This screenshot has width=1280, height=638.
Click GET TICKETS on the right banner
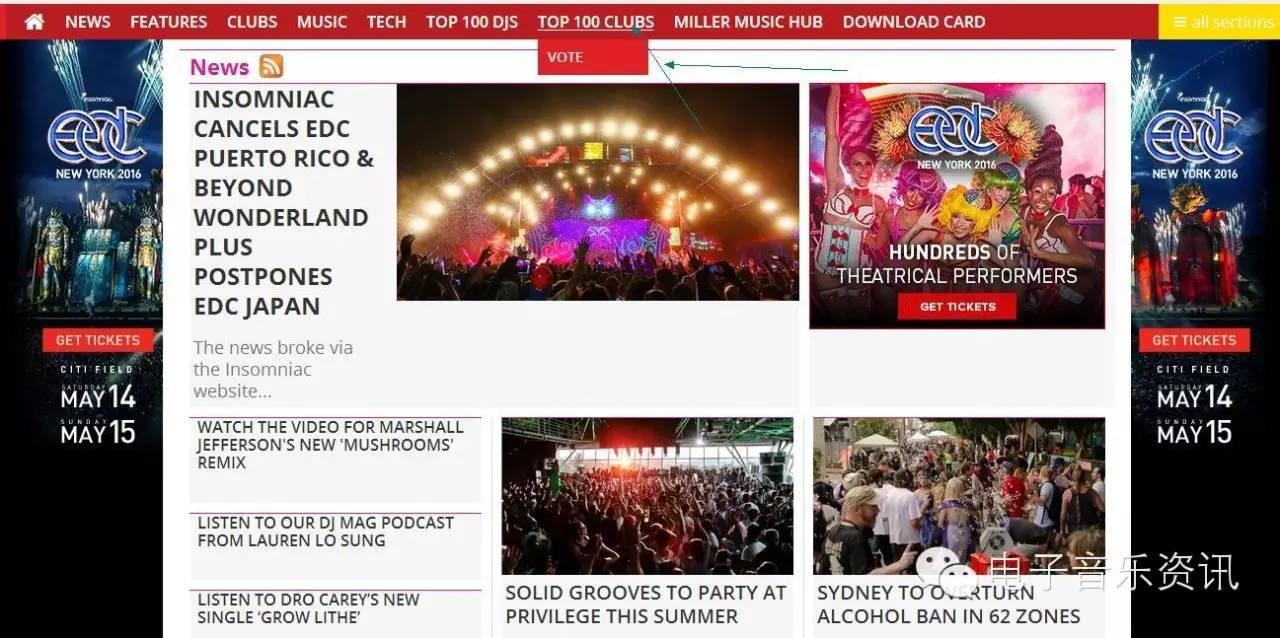pyautogui.click(x=1194, y=340)
